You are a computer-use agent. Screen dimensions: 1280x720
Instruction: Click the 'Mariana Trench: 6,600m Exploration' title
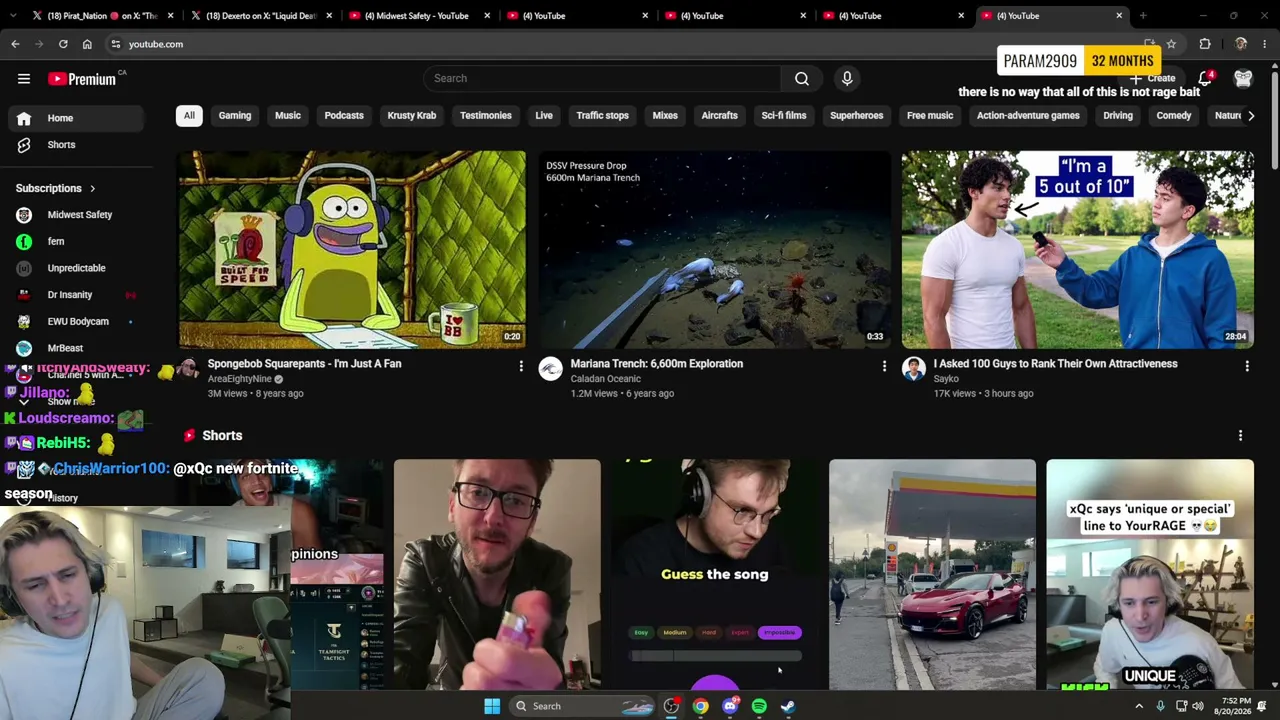656,364
